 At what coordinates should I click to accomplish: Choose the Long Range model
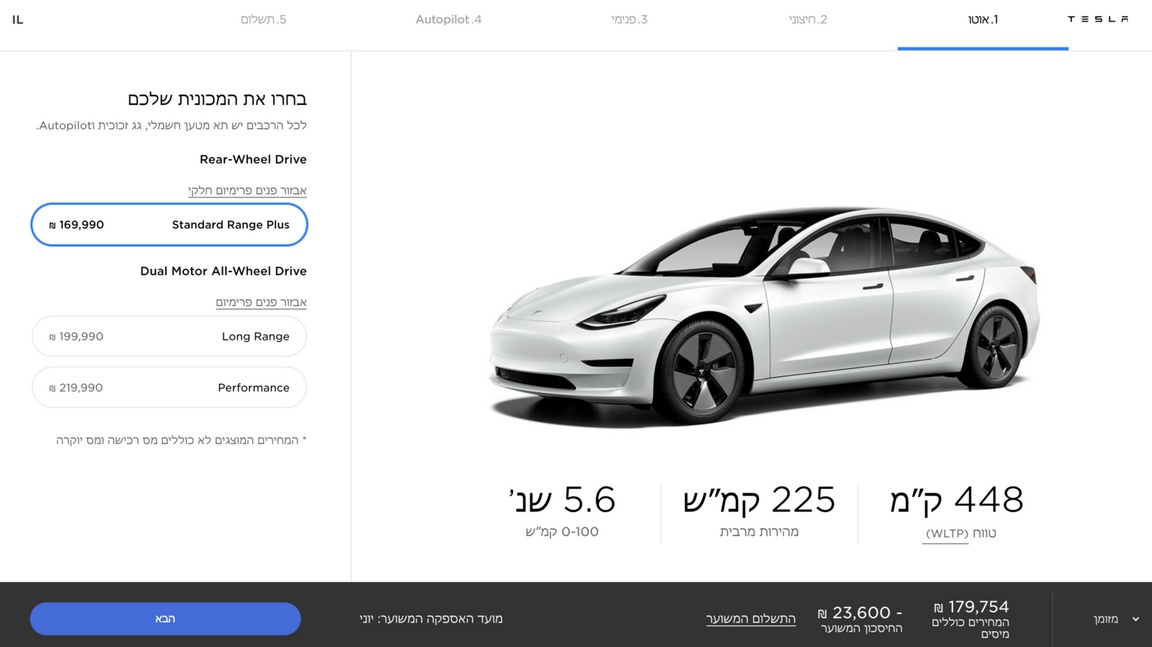[x=169, y=336]
